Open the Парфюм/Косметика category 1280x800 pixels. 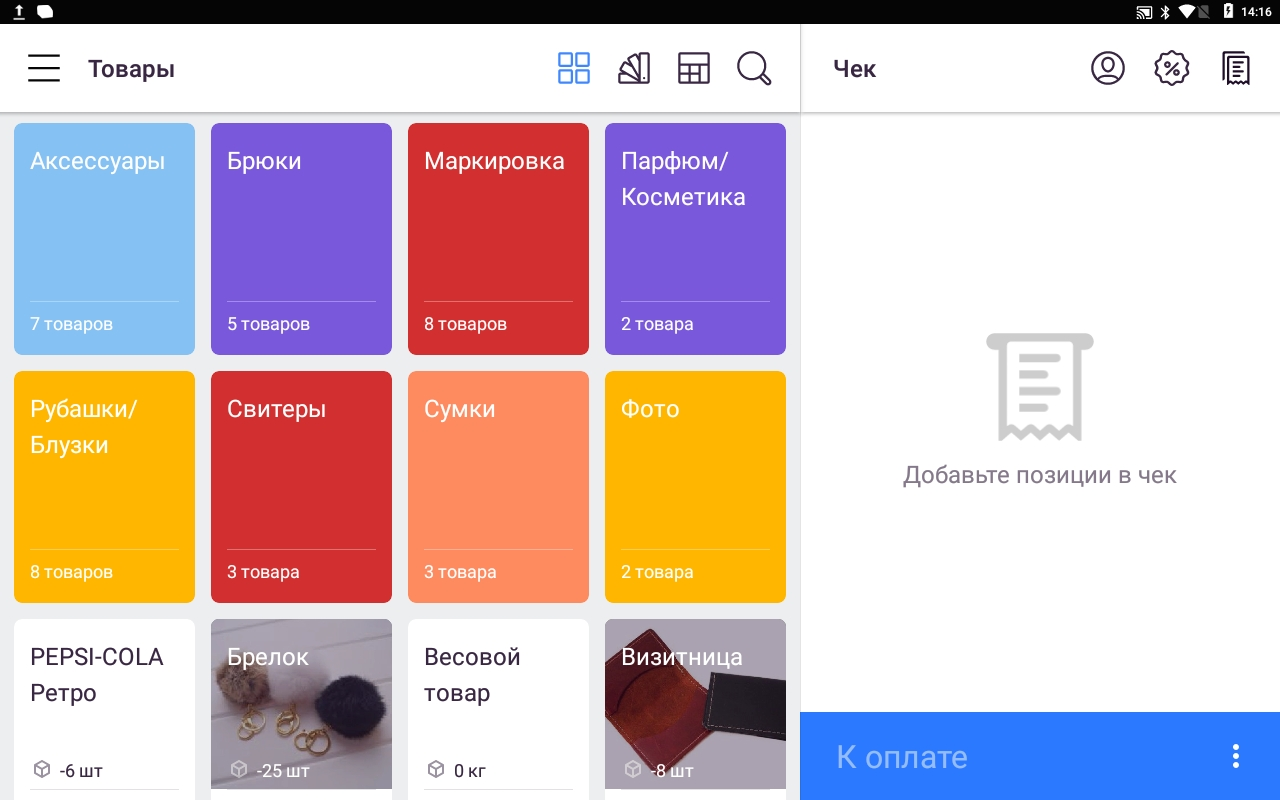tap(695, 238)
